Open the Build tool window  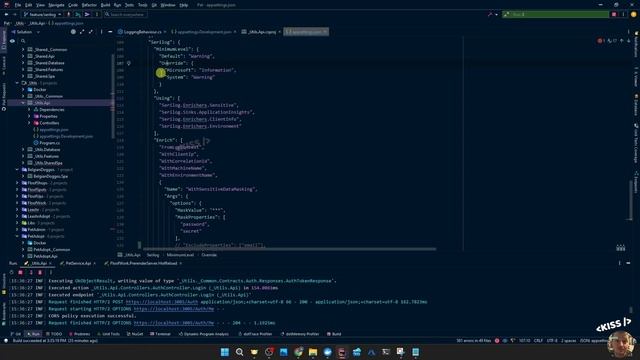(334, 334)
